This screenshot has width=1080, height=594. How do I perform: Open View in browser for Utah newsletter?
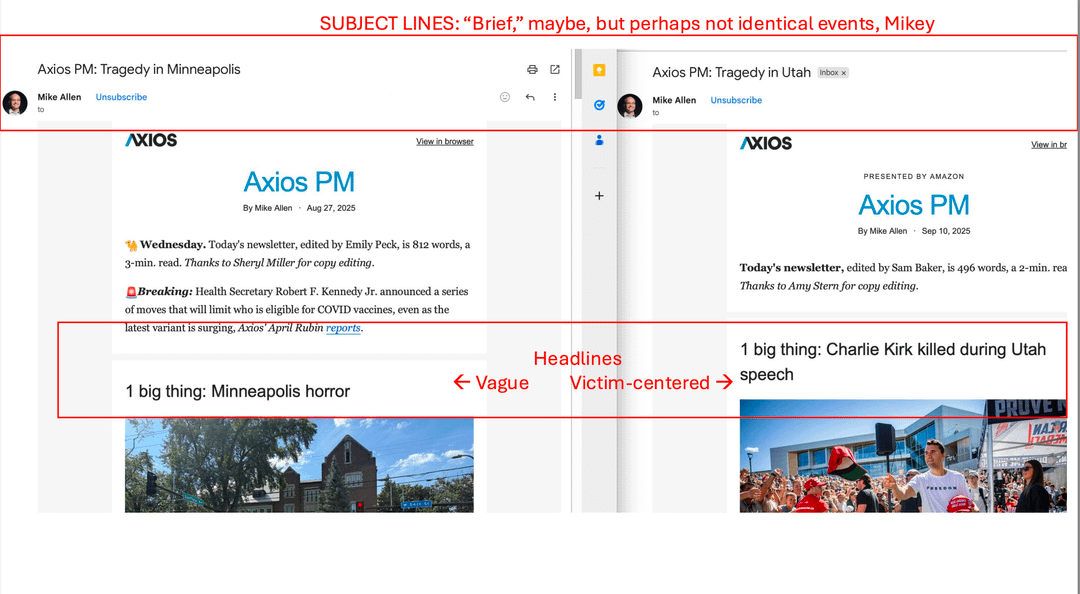[1048, 145]
